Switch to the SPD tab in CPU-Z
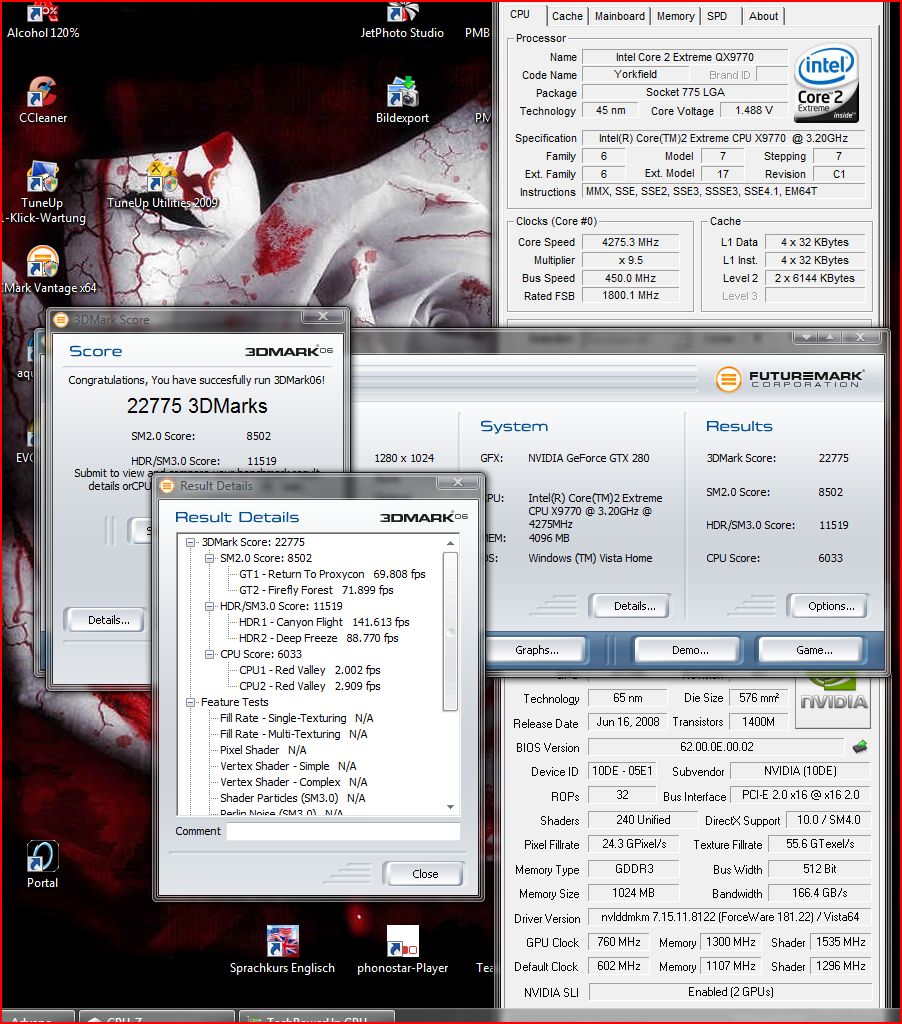This screenshot has width=902, height=1024. click(x=717, y=16)
